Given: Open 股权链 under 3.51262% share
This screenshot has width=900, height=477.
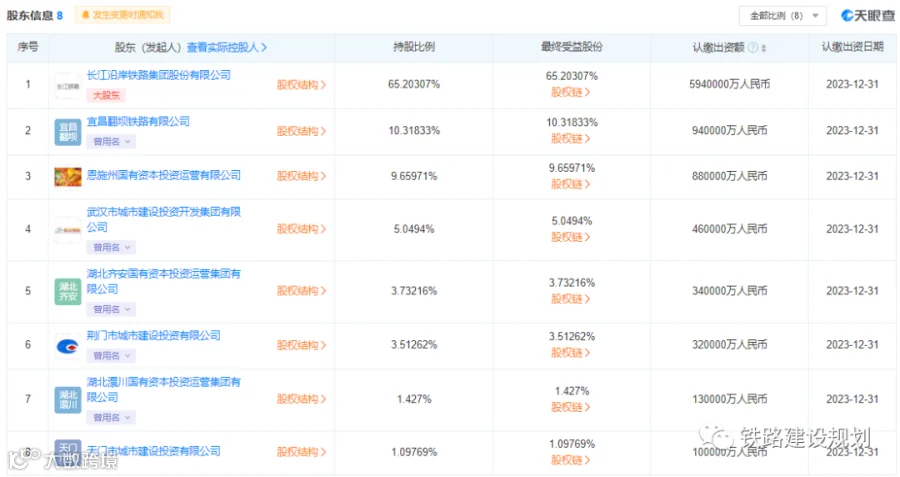Looking at the screenshot, I should click(x=571, y=353).
